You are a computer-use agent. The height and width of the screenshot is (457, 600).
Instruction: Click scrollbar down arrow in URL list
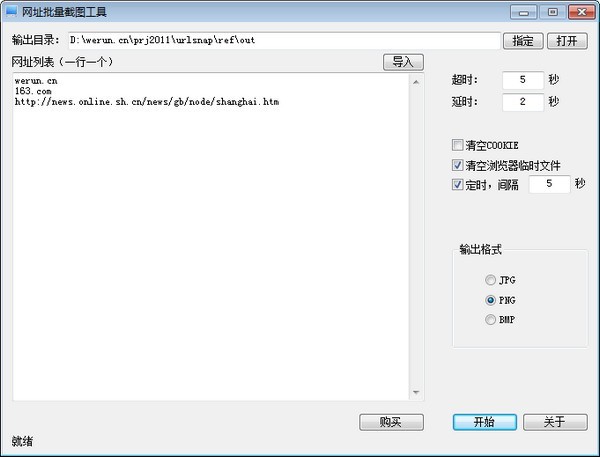[416, 392]
